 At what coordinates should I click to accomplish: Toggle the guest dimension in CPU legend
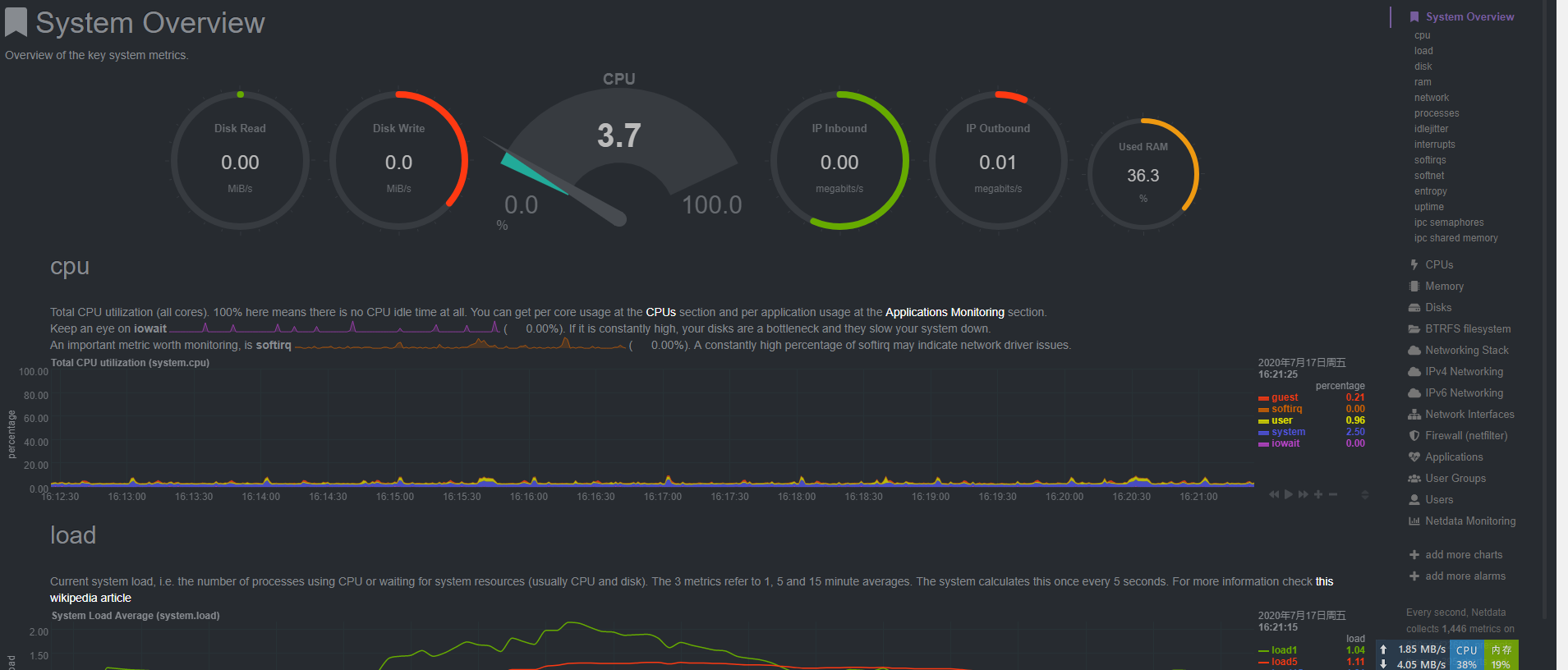click(x=1285, y=397)
